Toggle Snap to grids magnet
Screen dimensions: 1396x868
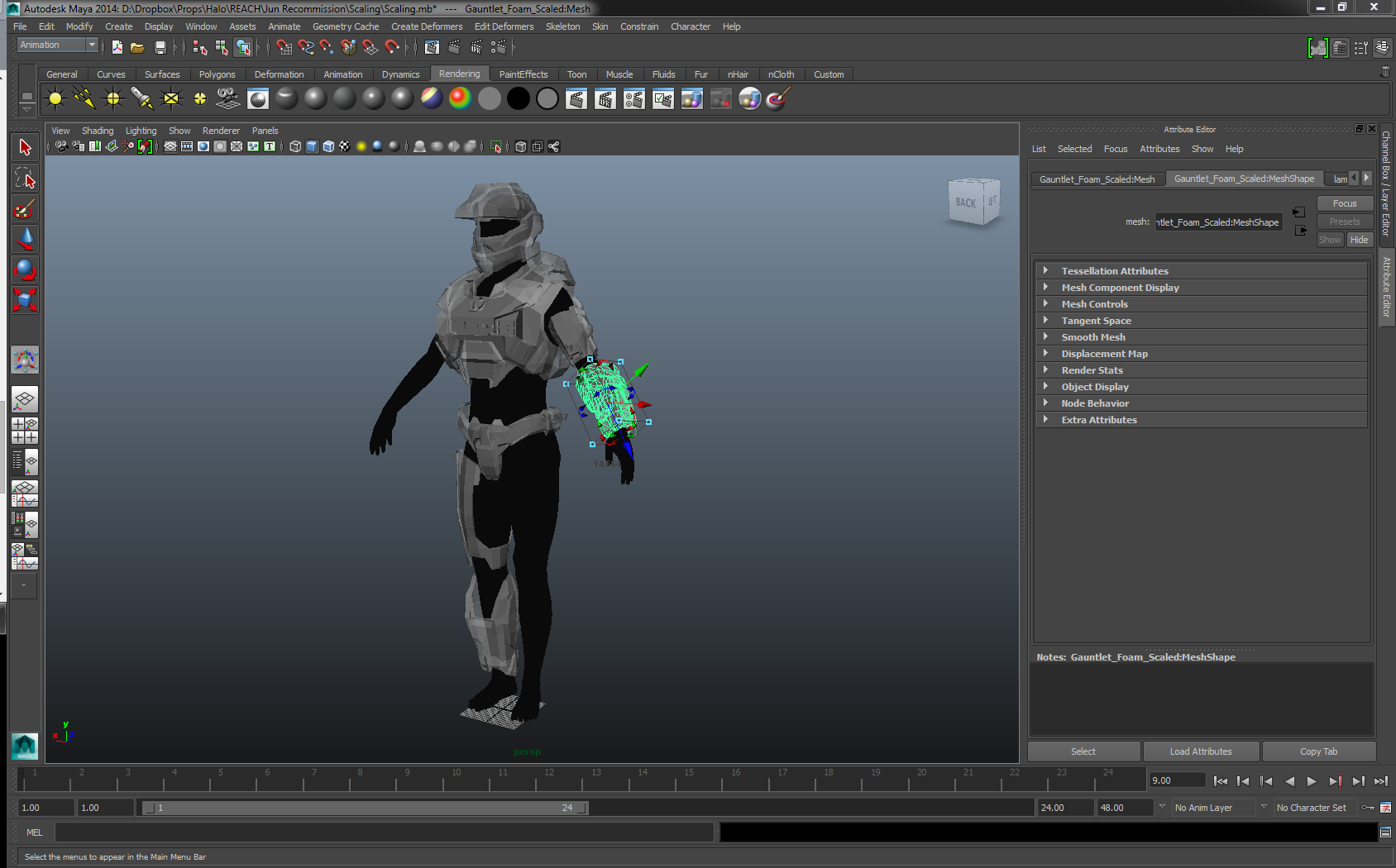(284, 47)
